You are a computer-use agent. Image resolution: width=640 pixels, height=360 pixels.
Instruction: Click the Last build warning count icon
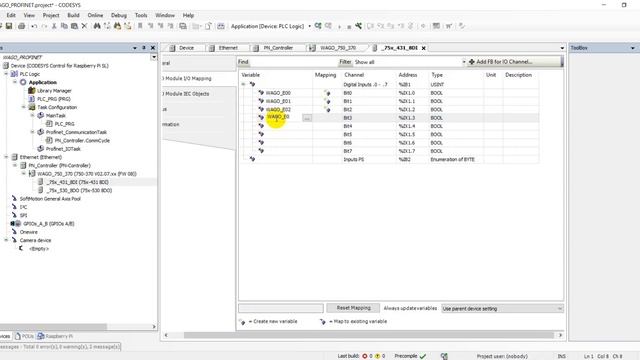point(378,356)
